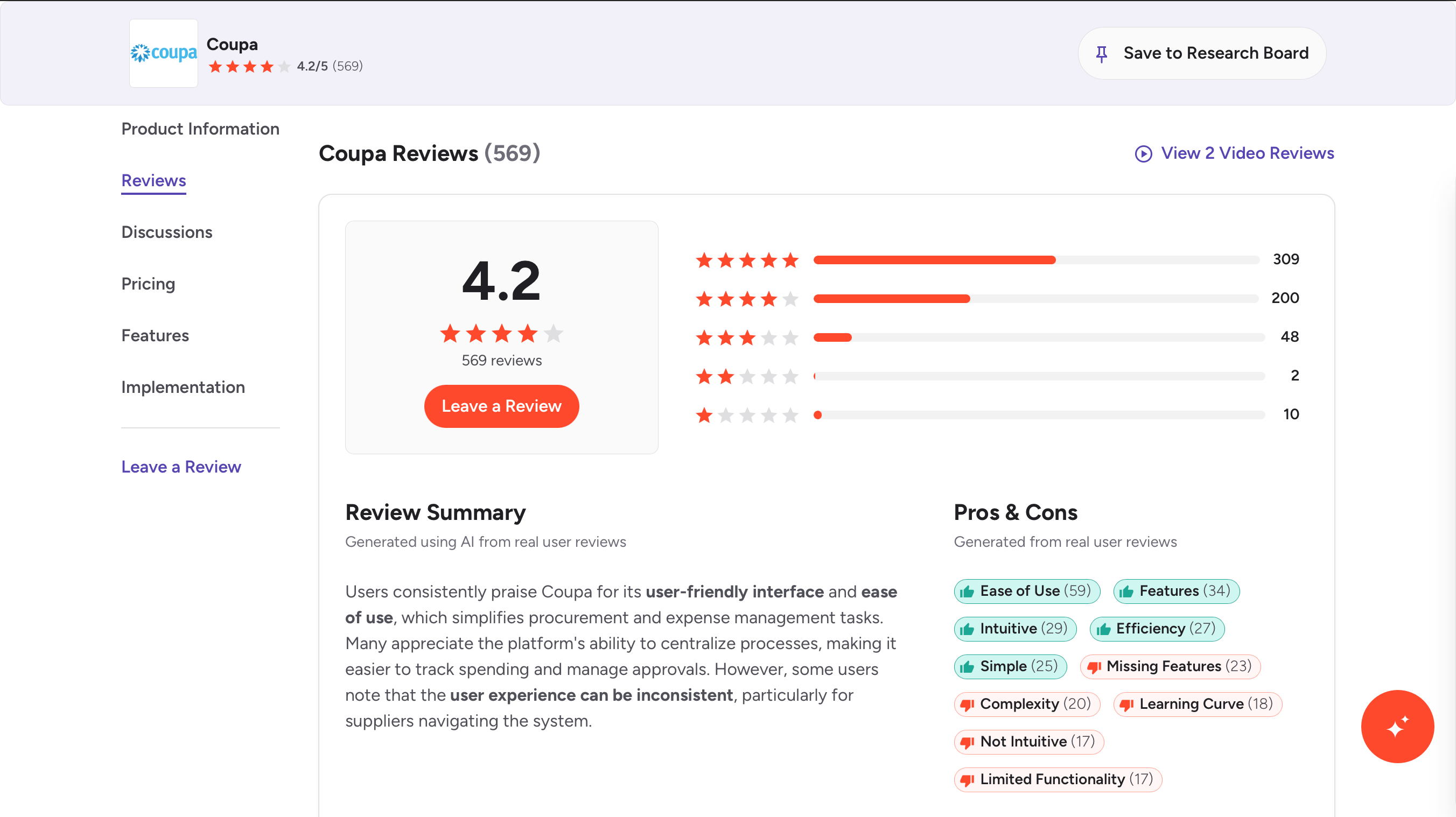Click the pin icon for Research Board
The width and height of the screenshot is (1456, 817).
coord(1101,54)
